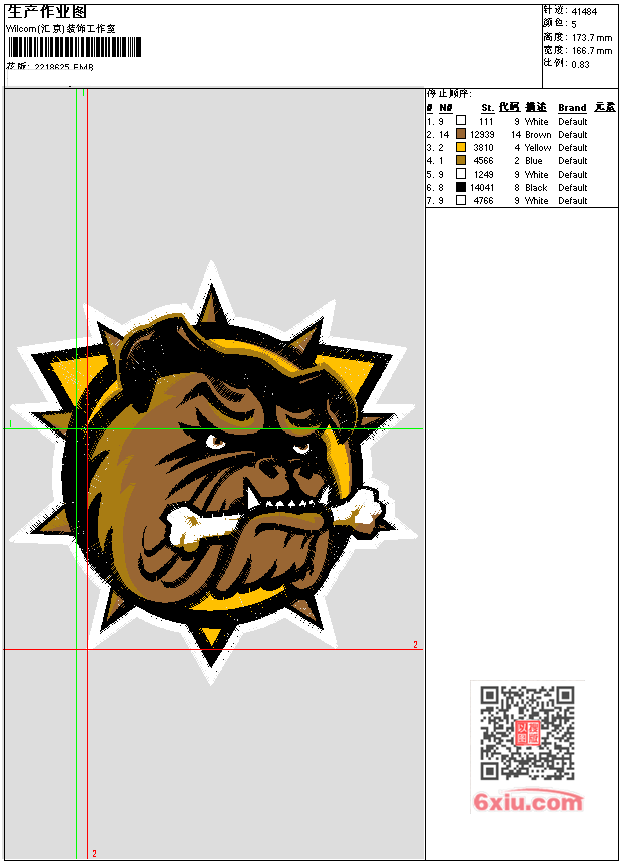Click the bulldog embroidery design preview
The width and height of the screenshot is (620, 861).
point(213,472)
